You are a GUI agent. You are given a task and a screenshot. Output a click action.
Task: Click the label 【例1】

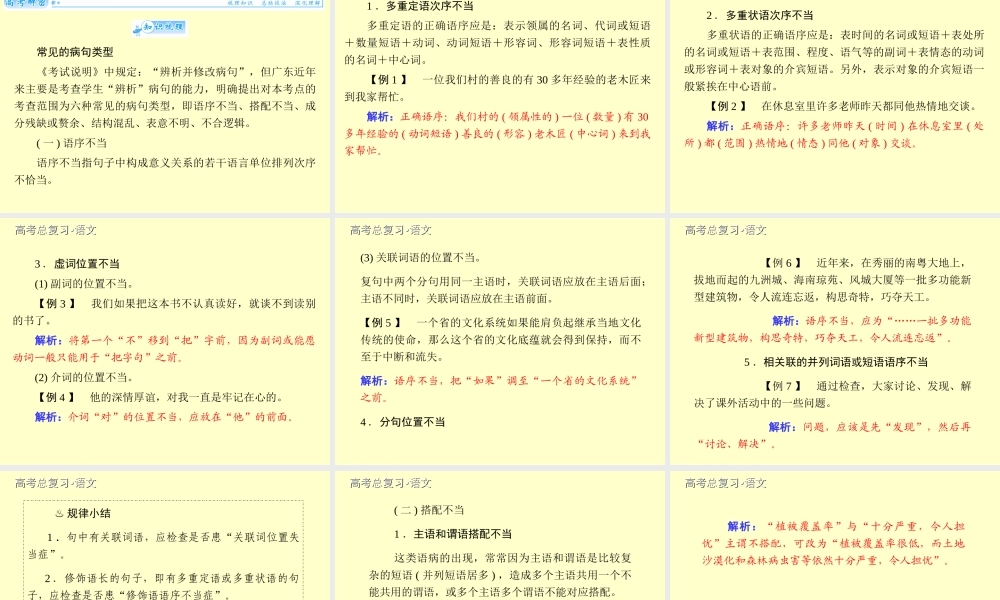[x=388, y=80]
